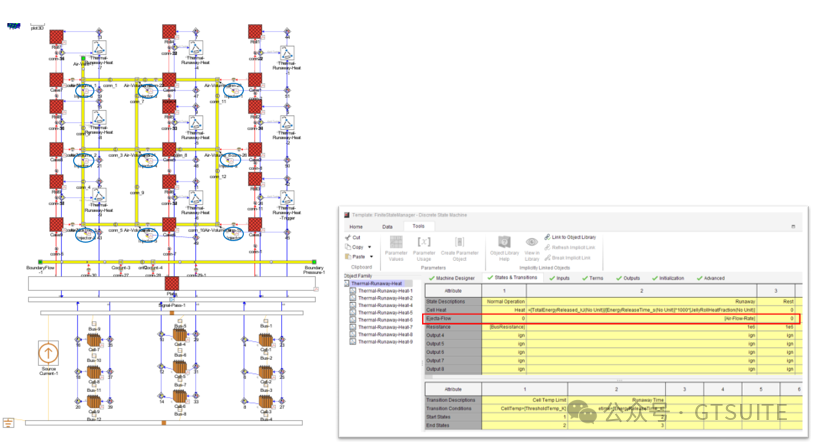Click the Cell-5 battery icon in diagram
Image resolution: width=814 pixels, height=445 pixels.
pos(180,367)
